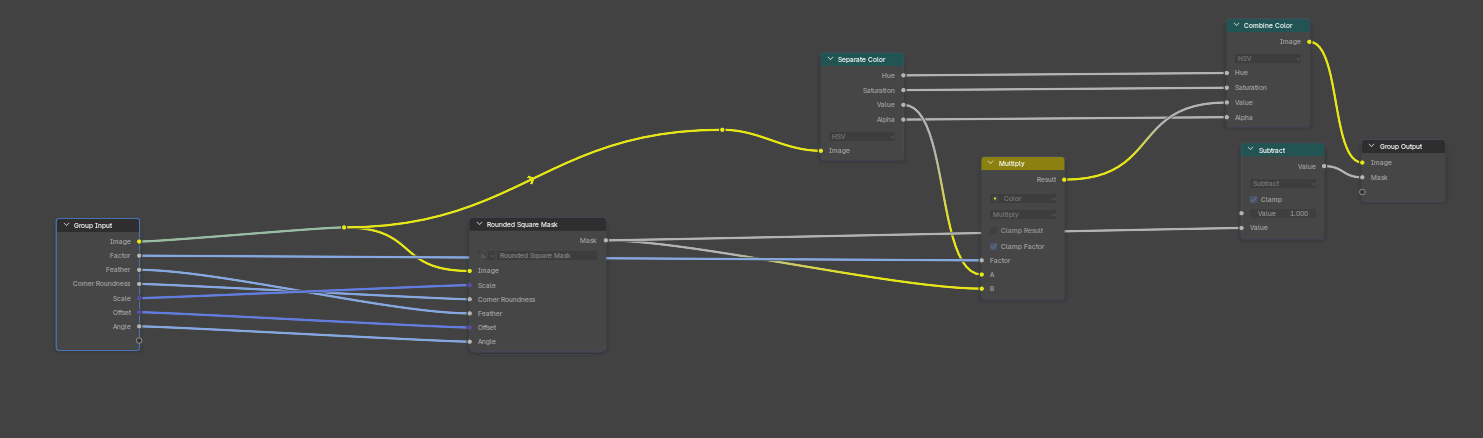This screenshot has width=1483, height=438.
Task: Select the Subtract node title
Action: coord(1272,151)
